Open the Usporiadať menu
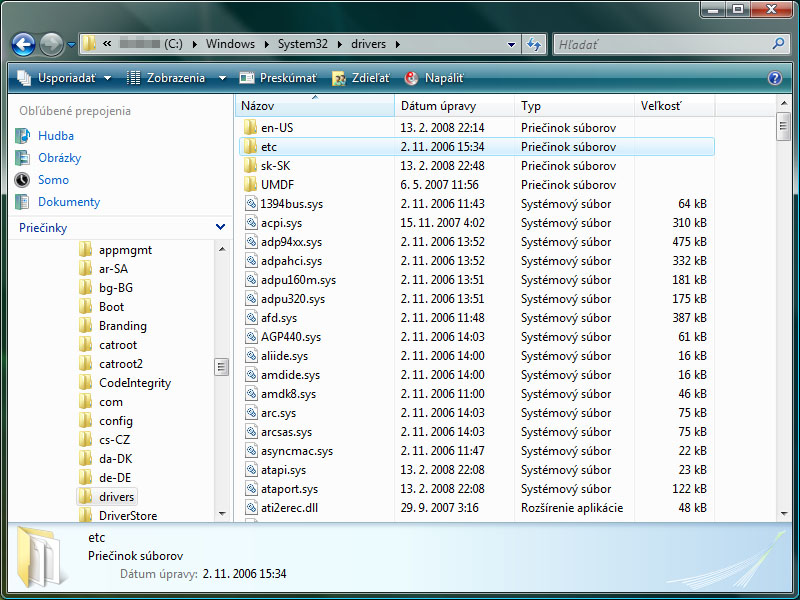The image size is (800, 600). coord(64,78)
